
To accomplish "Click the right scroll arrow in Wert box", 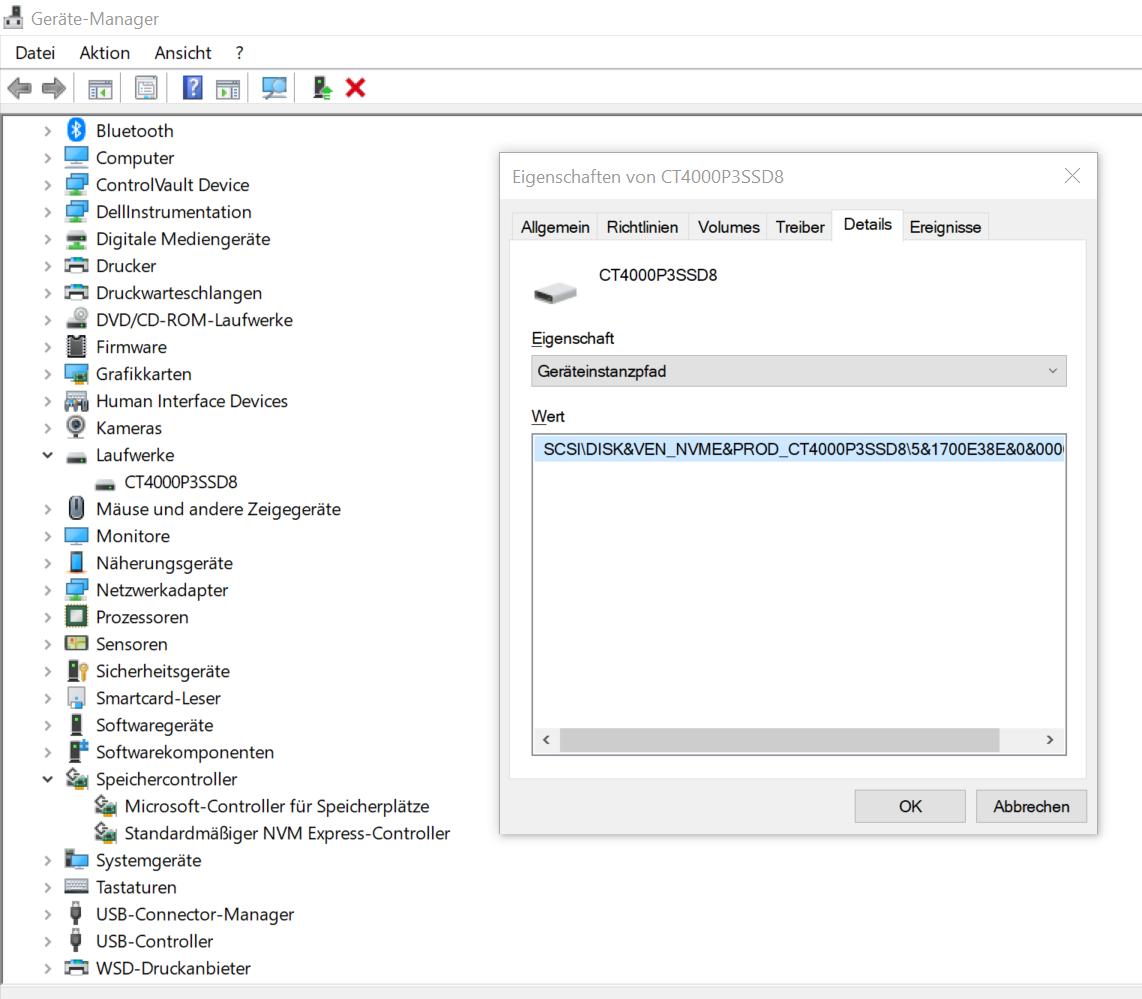I will (1050, 739).
